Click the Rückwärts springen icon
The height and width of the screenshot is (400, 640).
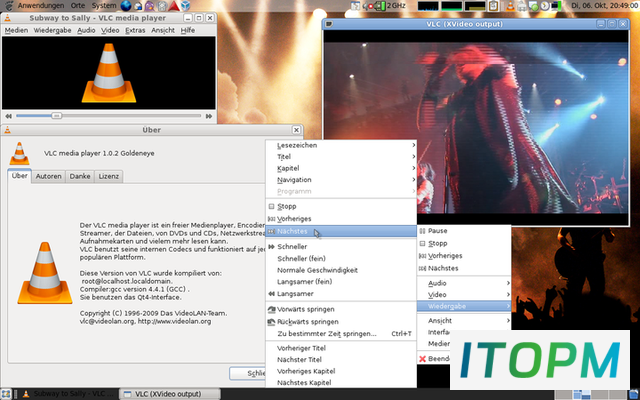(271, 322)
